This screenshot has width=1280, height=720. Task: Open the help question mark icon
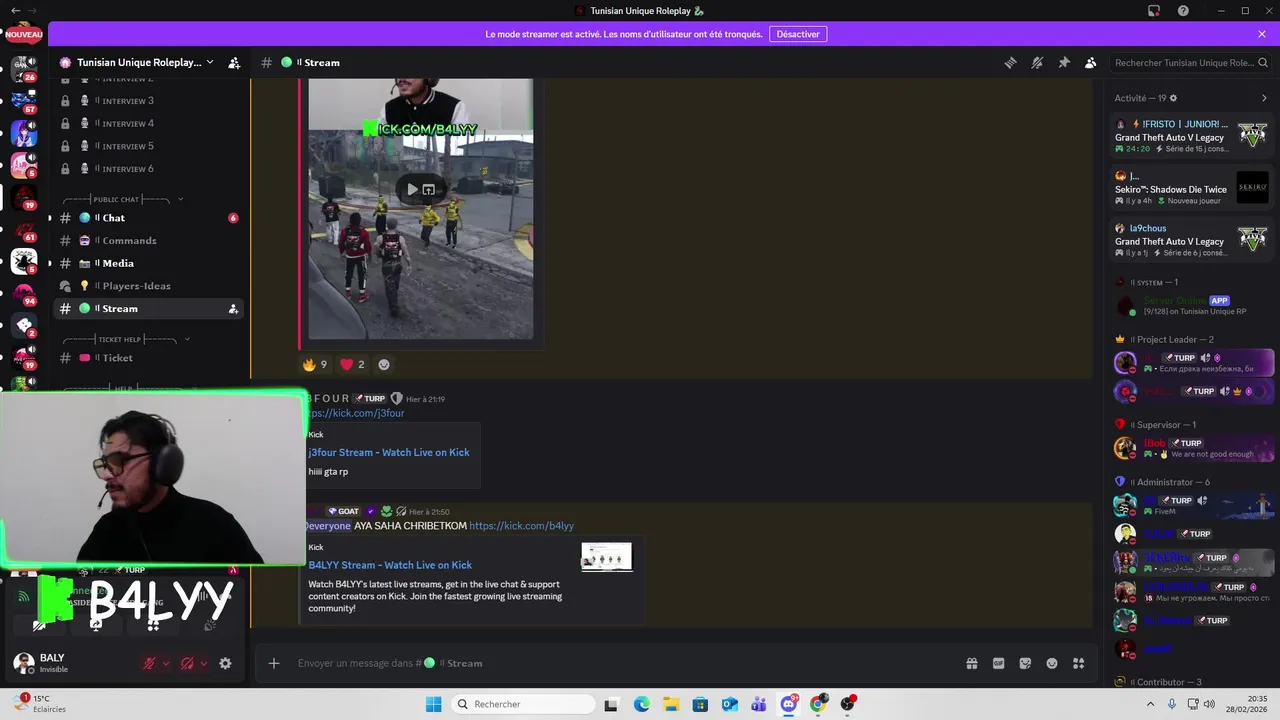[1183, 11]
